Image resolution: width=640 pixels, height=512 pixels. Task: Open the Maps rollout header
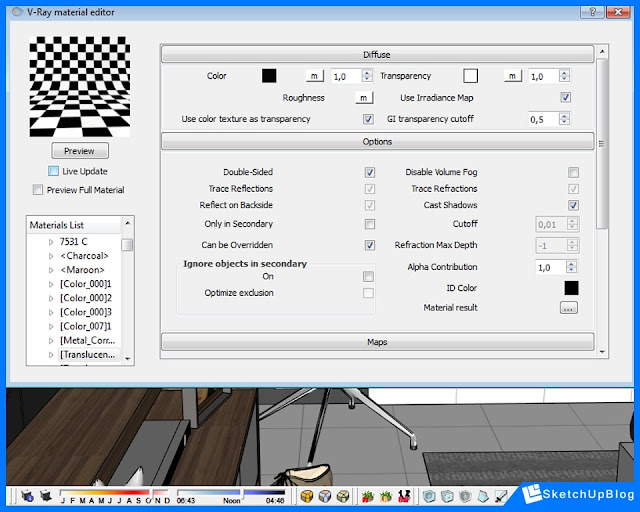tap(378, 342)
